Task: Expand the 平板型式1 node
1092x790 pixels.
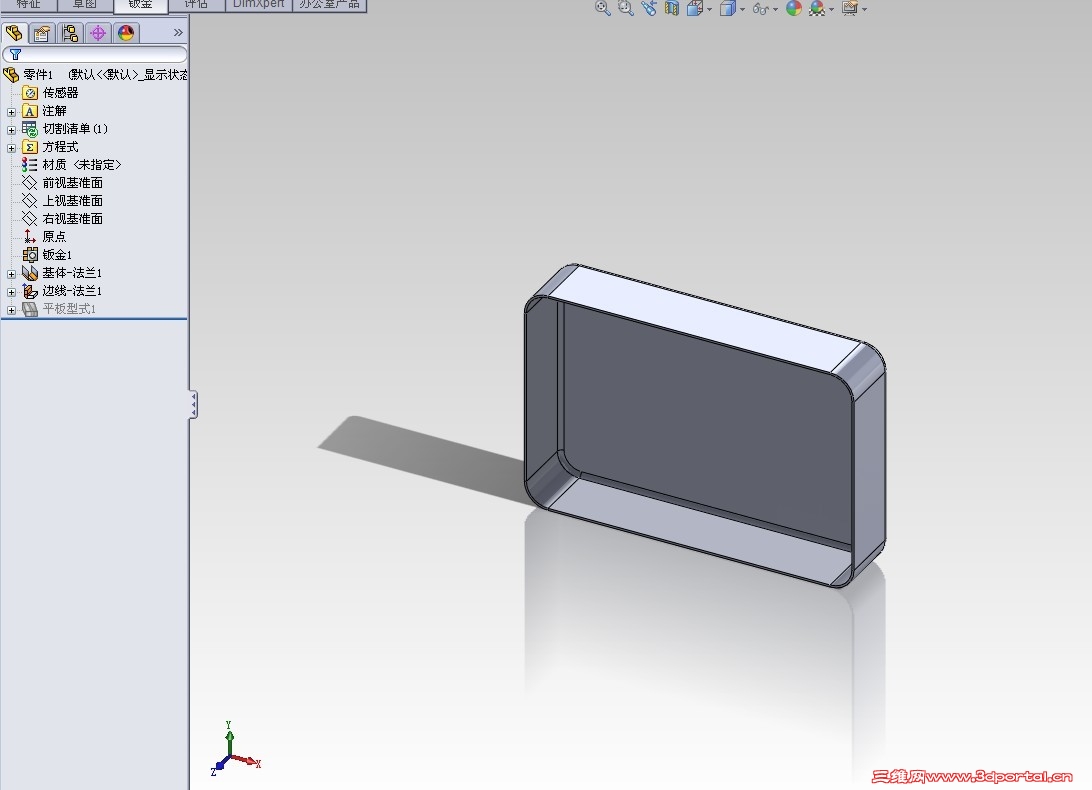Action: (x=11, y=310)
